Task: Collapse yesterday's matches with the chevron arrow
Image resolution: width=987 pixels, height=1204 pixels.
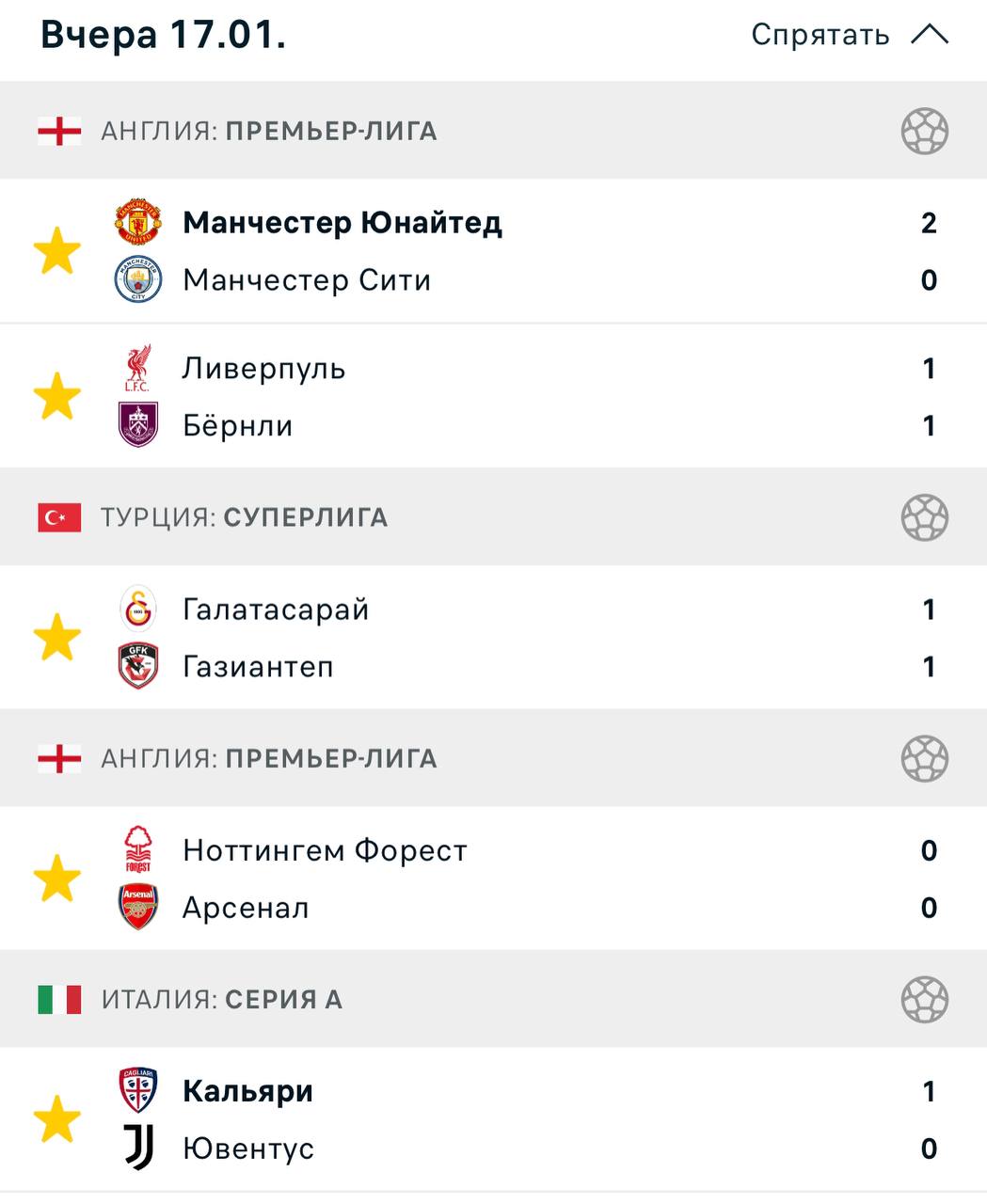Action: pyautogui.click(x=930, y=36)
